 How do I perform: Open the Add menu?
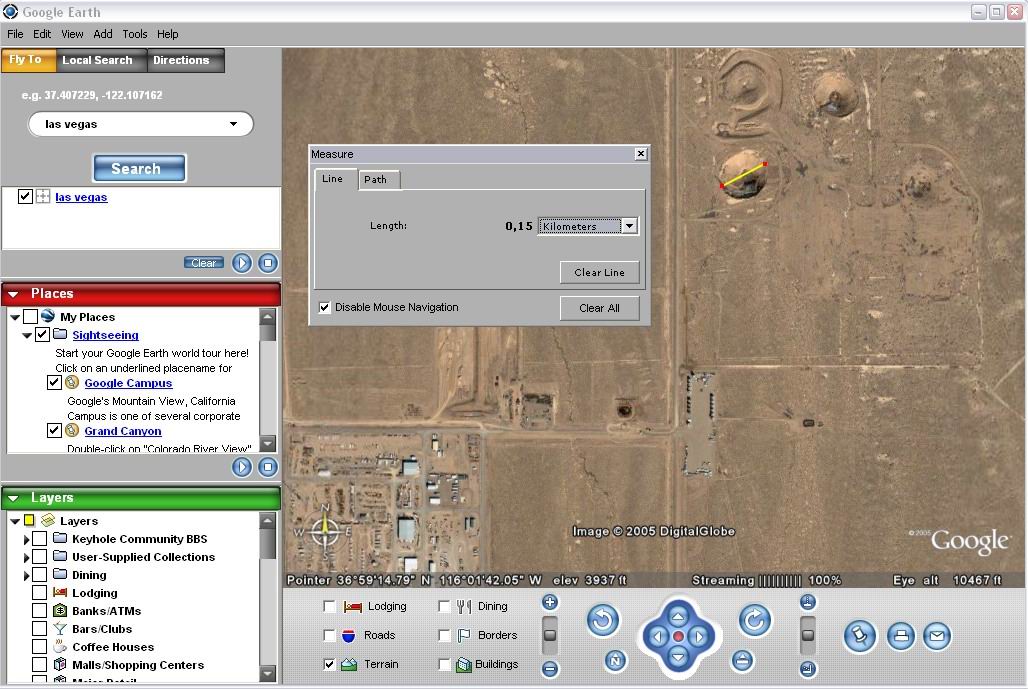pos(102,34)
